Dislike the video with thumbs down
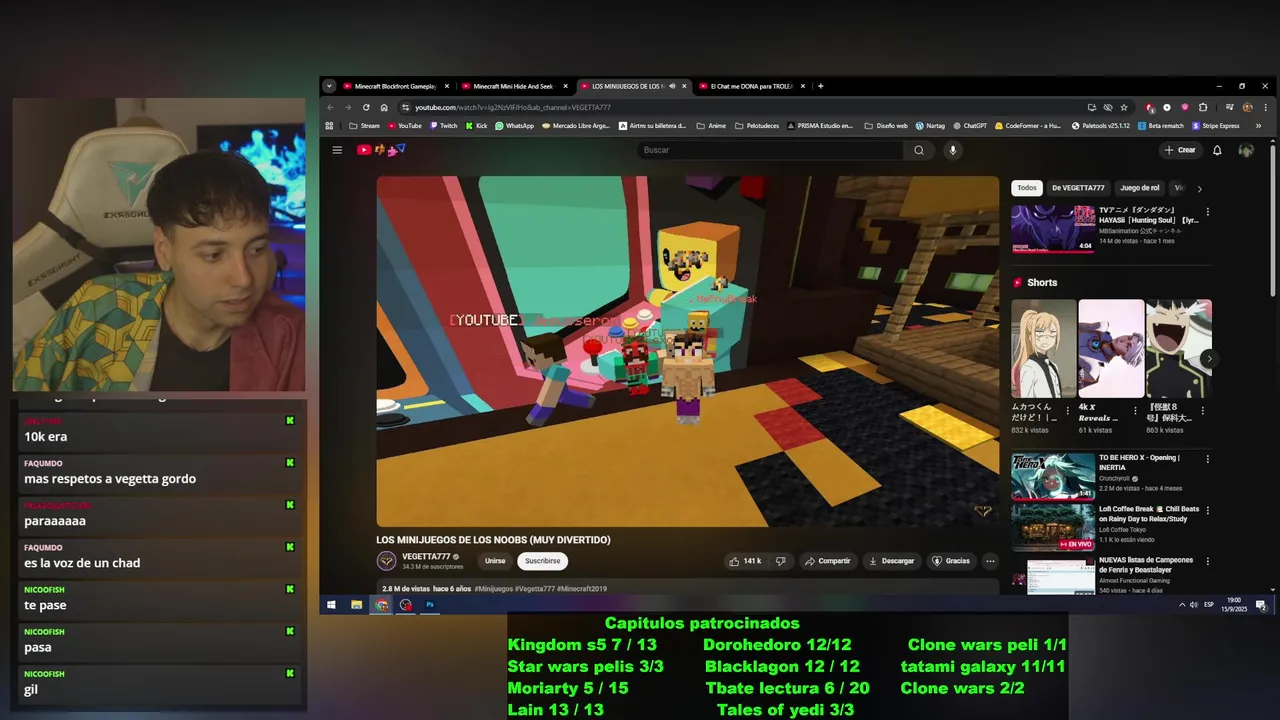1280x720 pixels. (781, 561)
